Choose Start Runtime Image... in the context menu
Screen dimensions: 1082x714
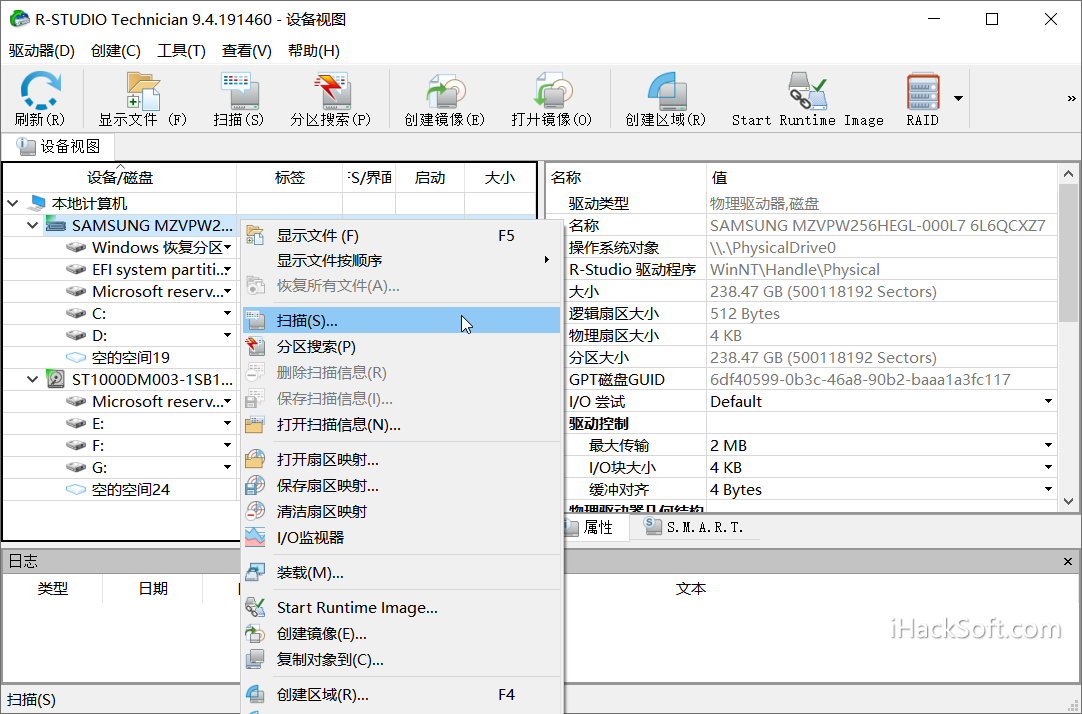coord(401,608)
